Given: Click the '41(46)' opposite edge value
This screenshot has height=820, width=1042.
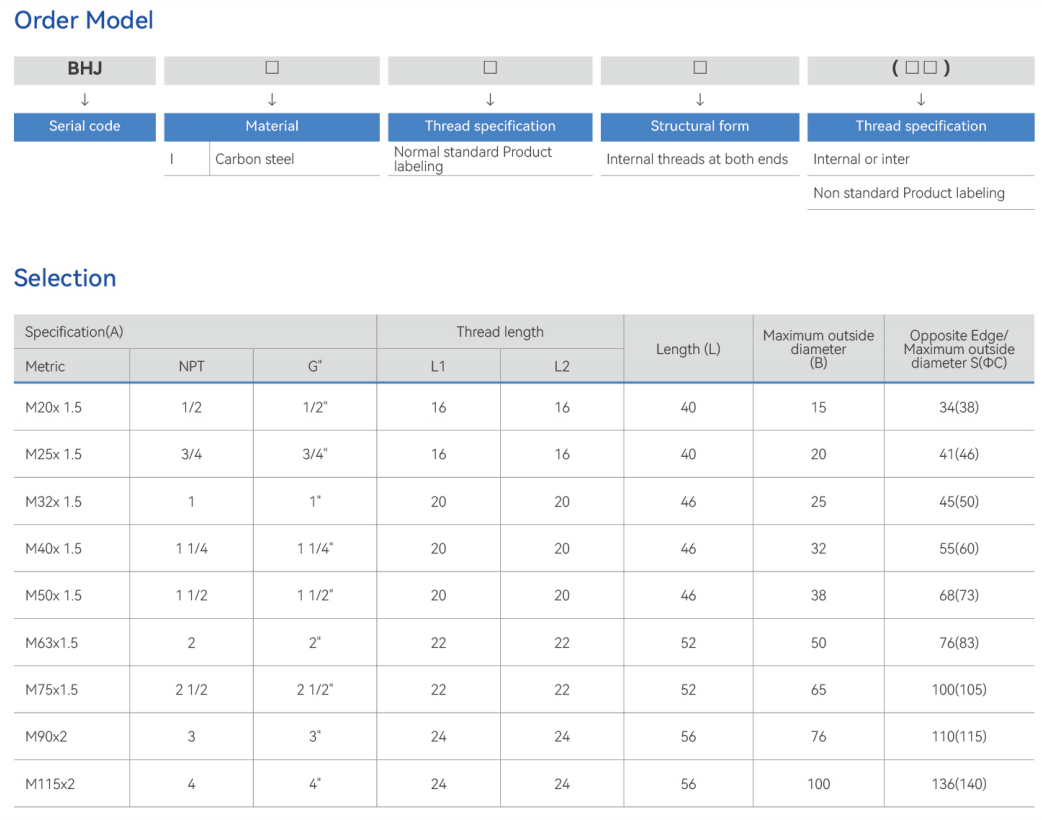Looking at the screenshot, I should point(959,454).
